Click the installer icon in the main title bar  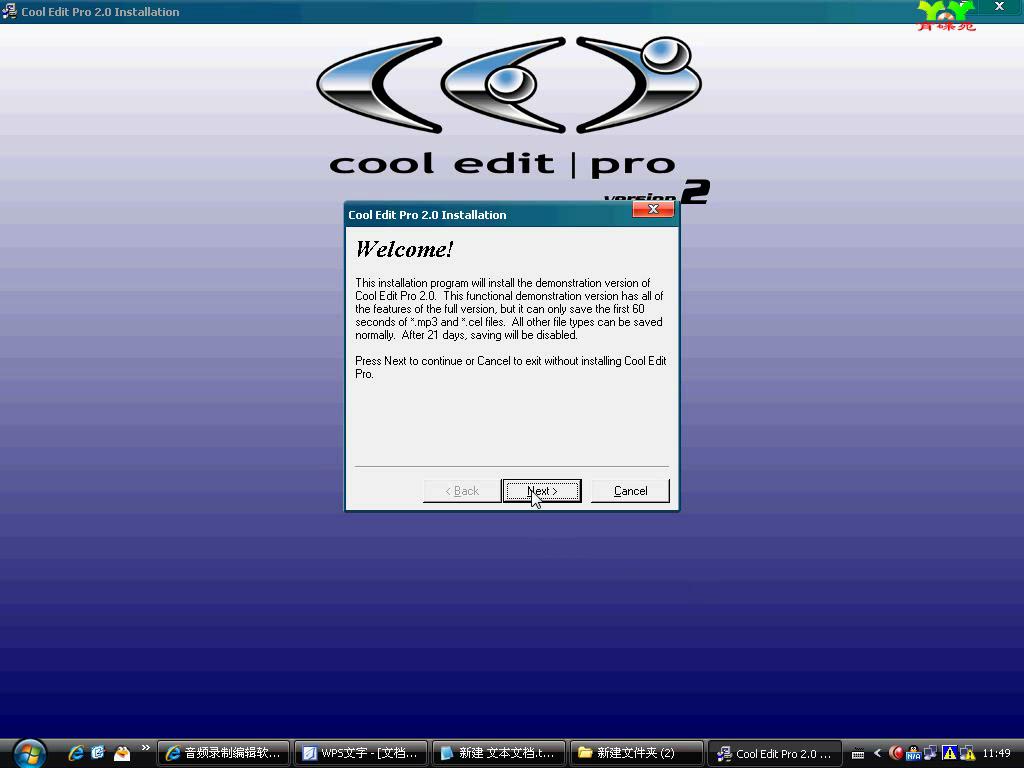tap(9, 11)
